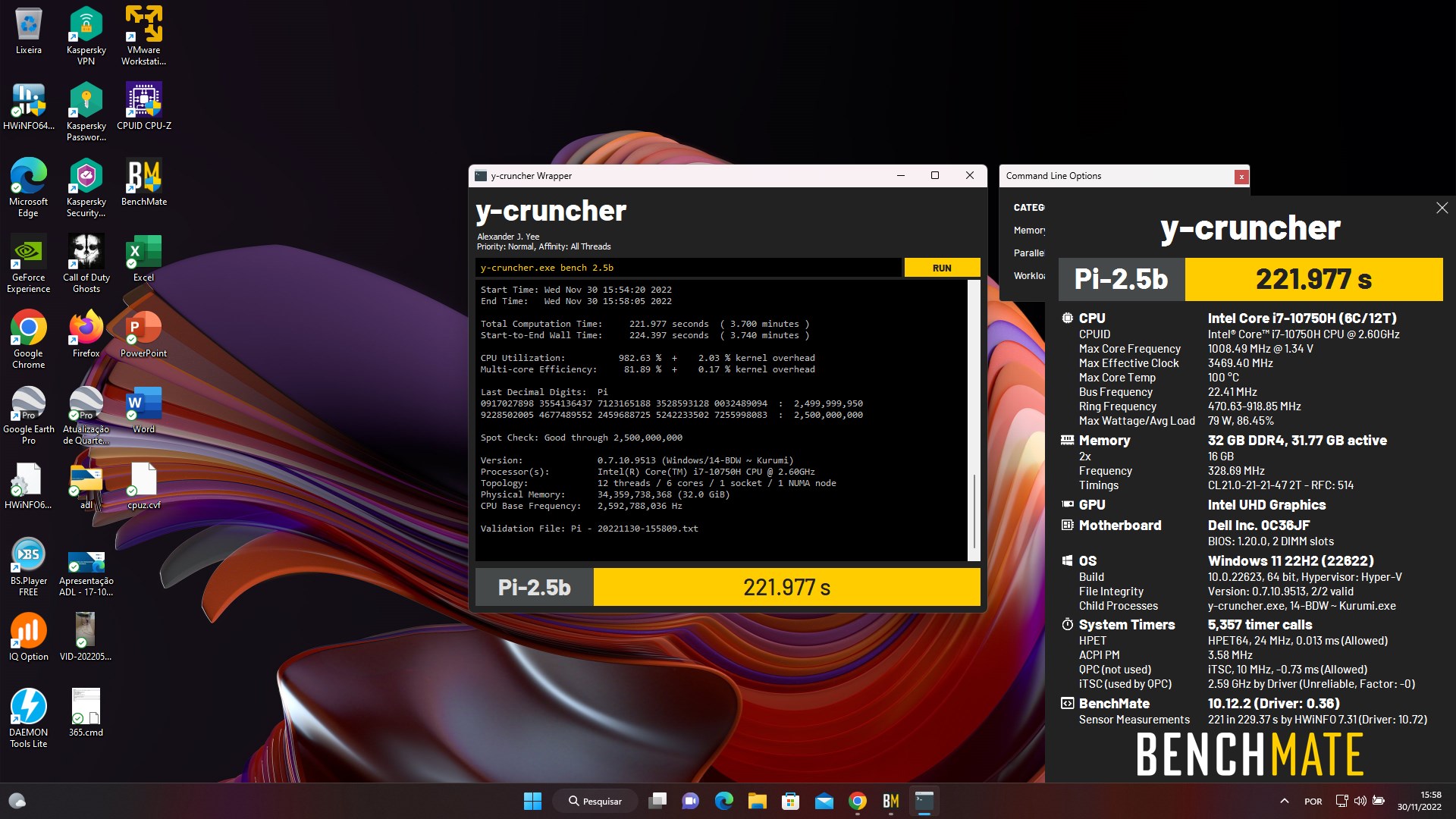Open 365.cmd file on desktop
Viewport: 1456px width, 819px height.
pos(86,714)
